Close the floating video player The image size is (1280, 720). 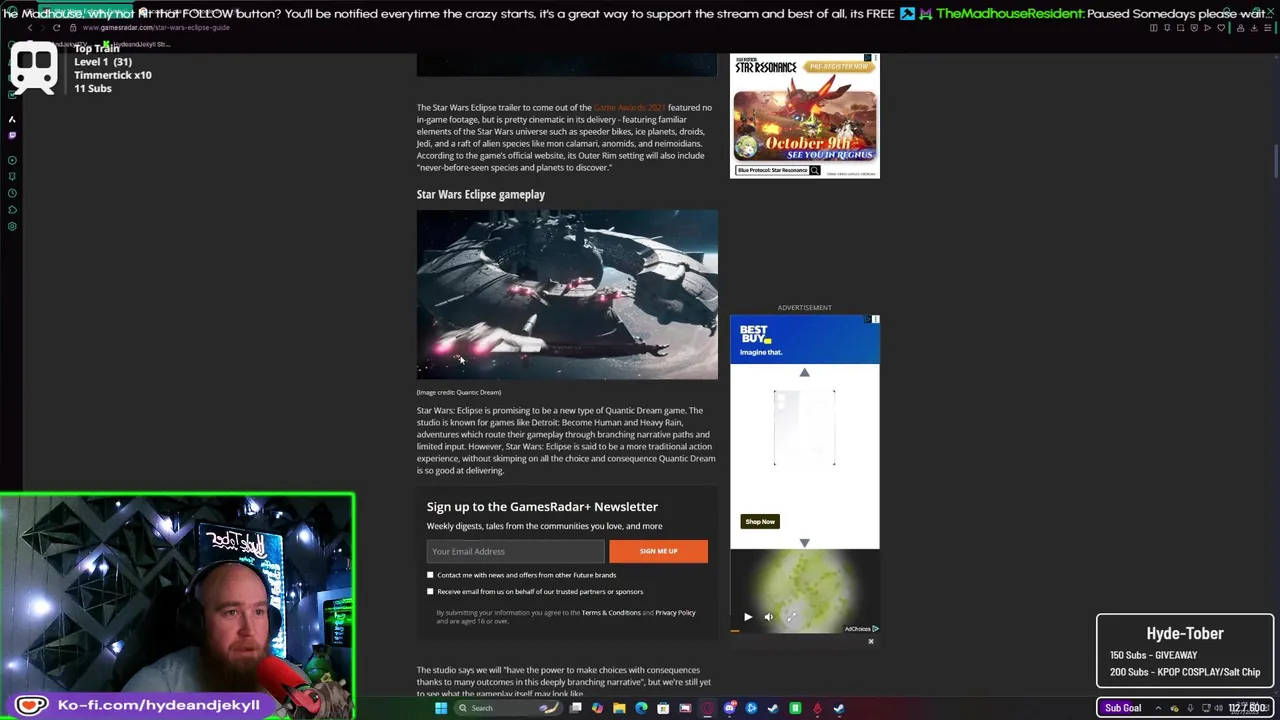click(870, 641)
